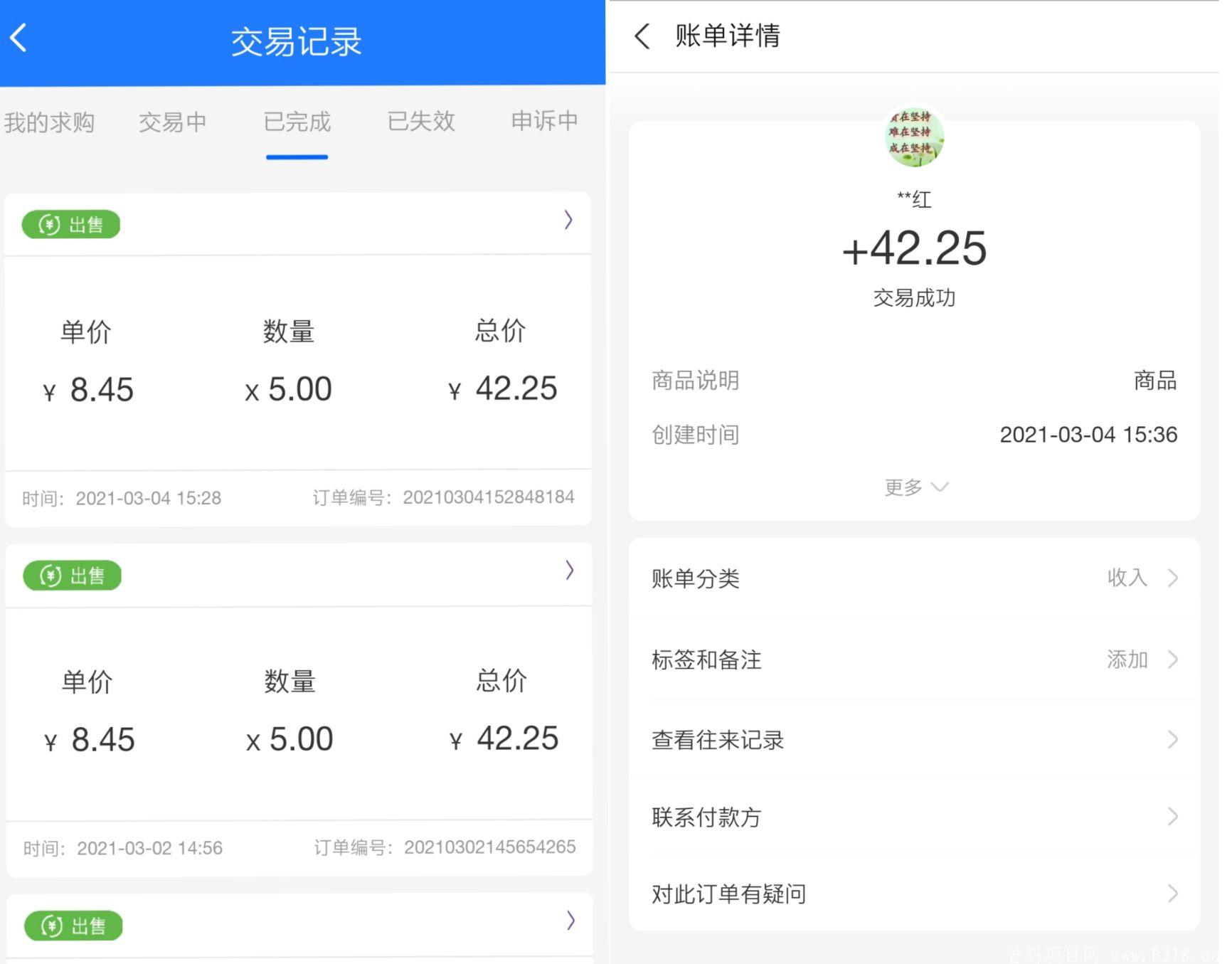Open the 已失效 tab
The image size is (1232, 964).
click(x=420, y=121)
